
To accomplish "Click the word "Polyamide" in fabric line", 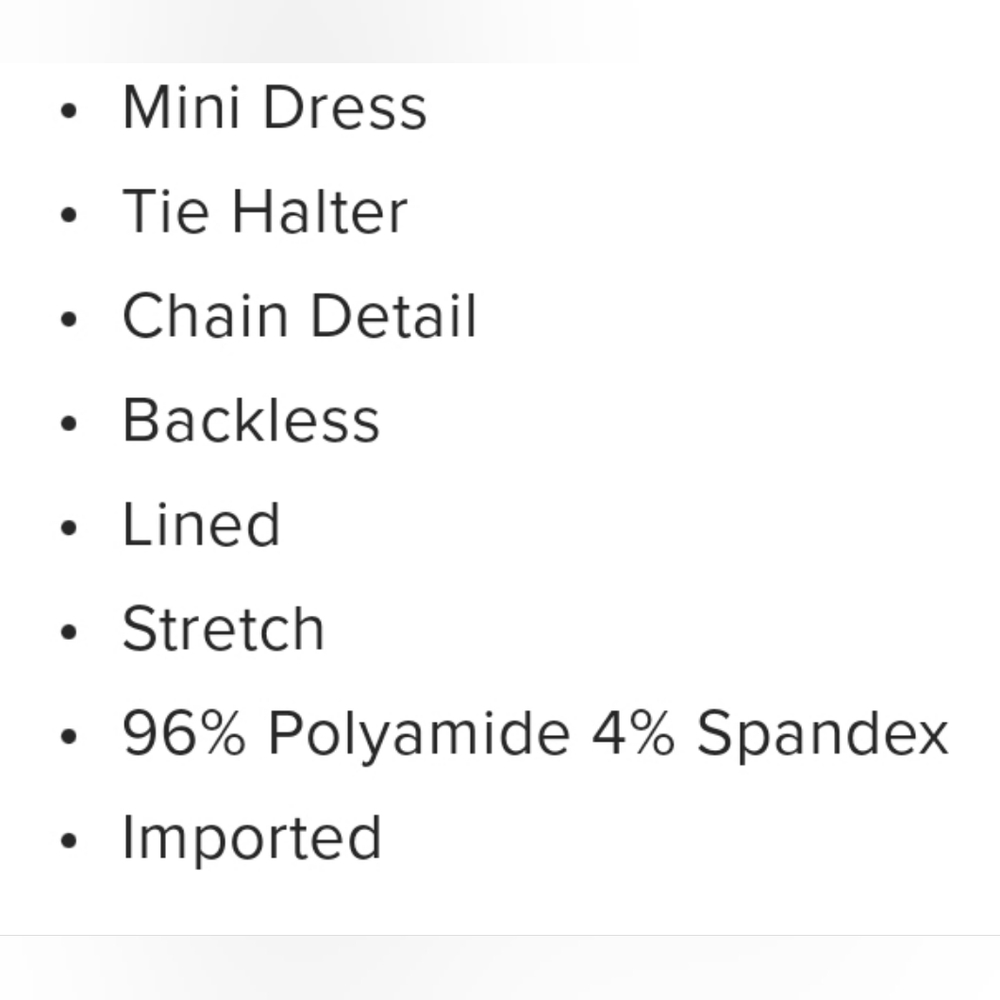I will pyautogui.click(x=418, y=734).
